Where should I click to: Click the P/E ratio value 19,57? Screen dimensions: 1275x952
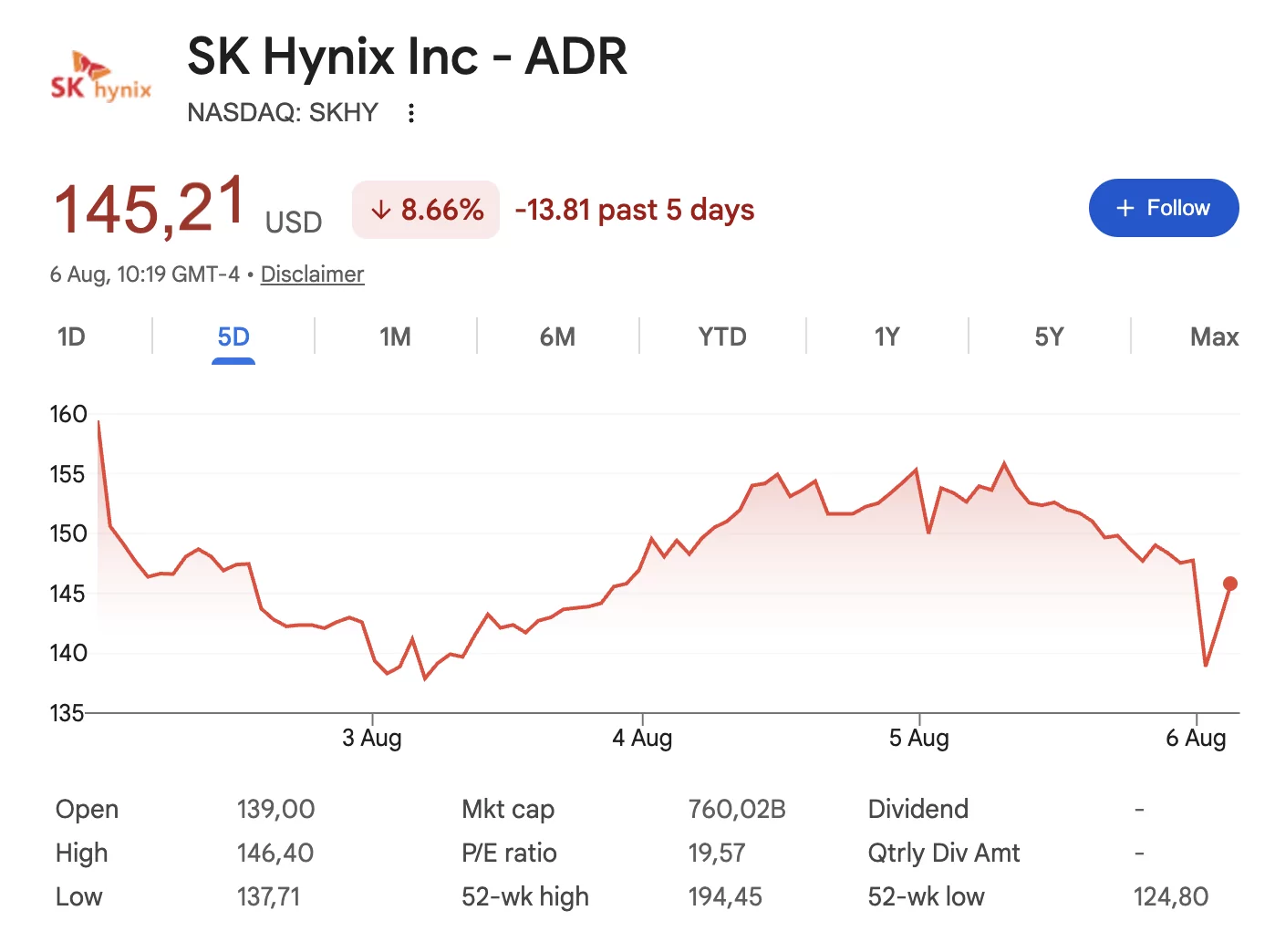pos(717,854)
